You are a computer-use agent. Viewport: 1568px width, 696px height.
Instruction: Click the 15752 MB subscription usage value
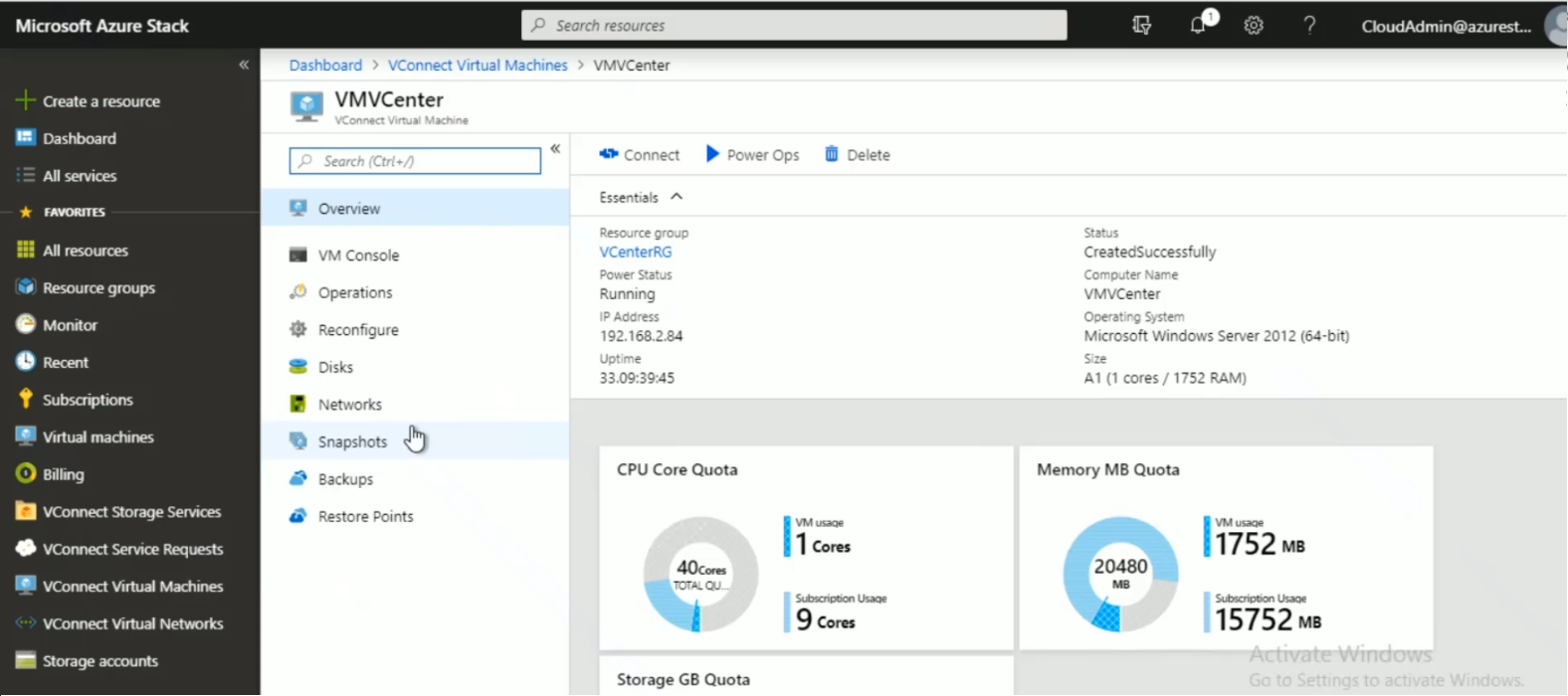click(1268, 619)
